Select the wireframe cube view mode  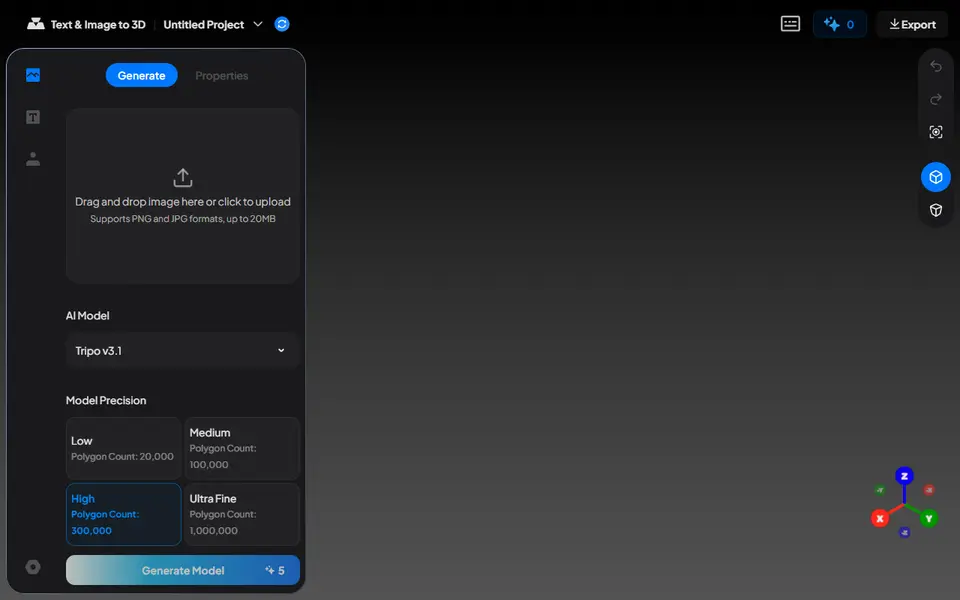pos(936,210)
